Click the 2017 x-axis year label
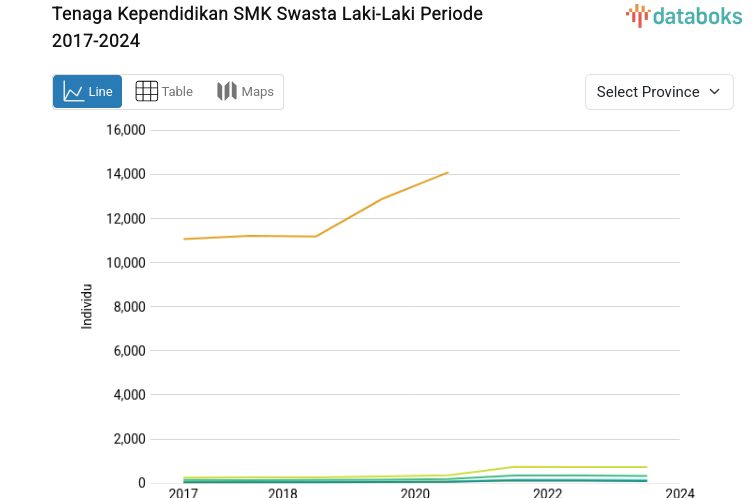 pyautogui.click(x=184, y=492)
